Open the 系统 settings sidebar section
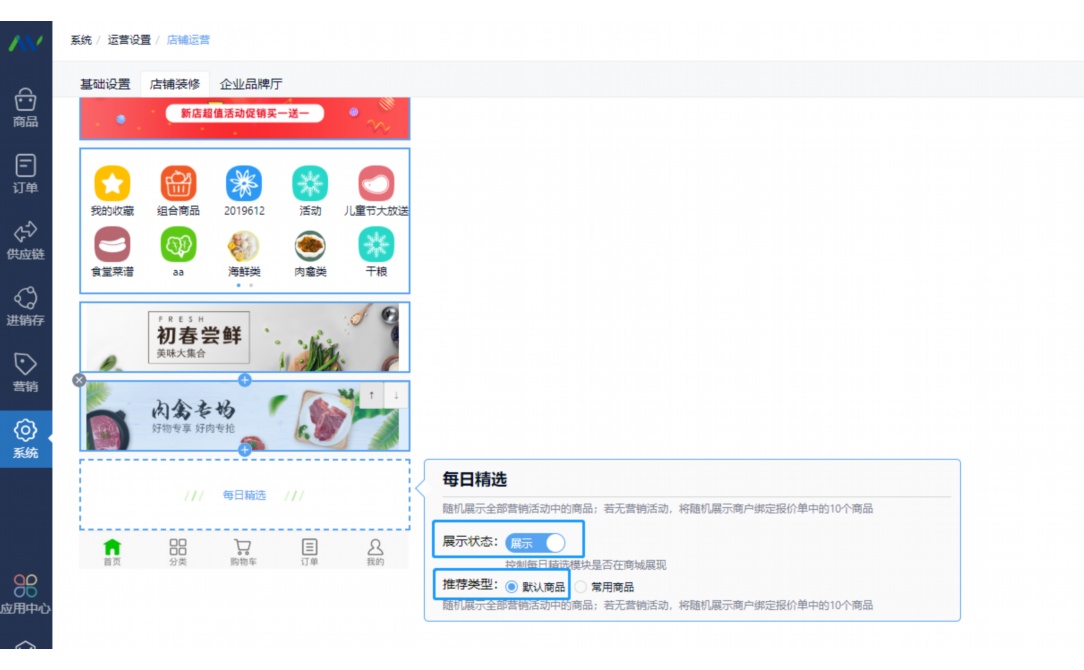Viewport: 1084px width, 670px height. (26, 439)
